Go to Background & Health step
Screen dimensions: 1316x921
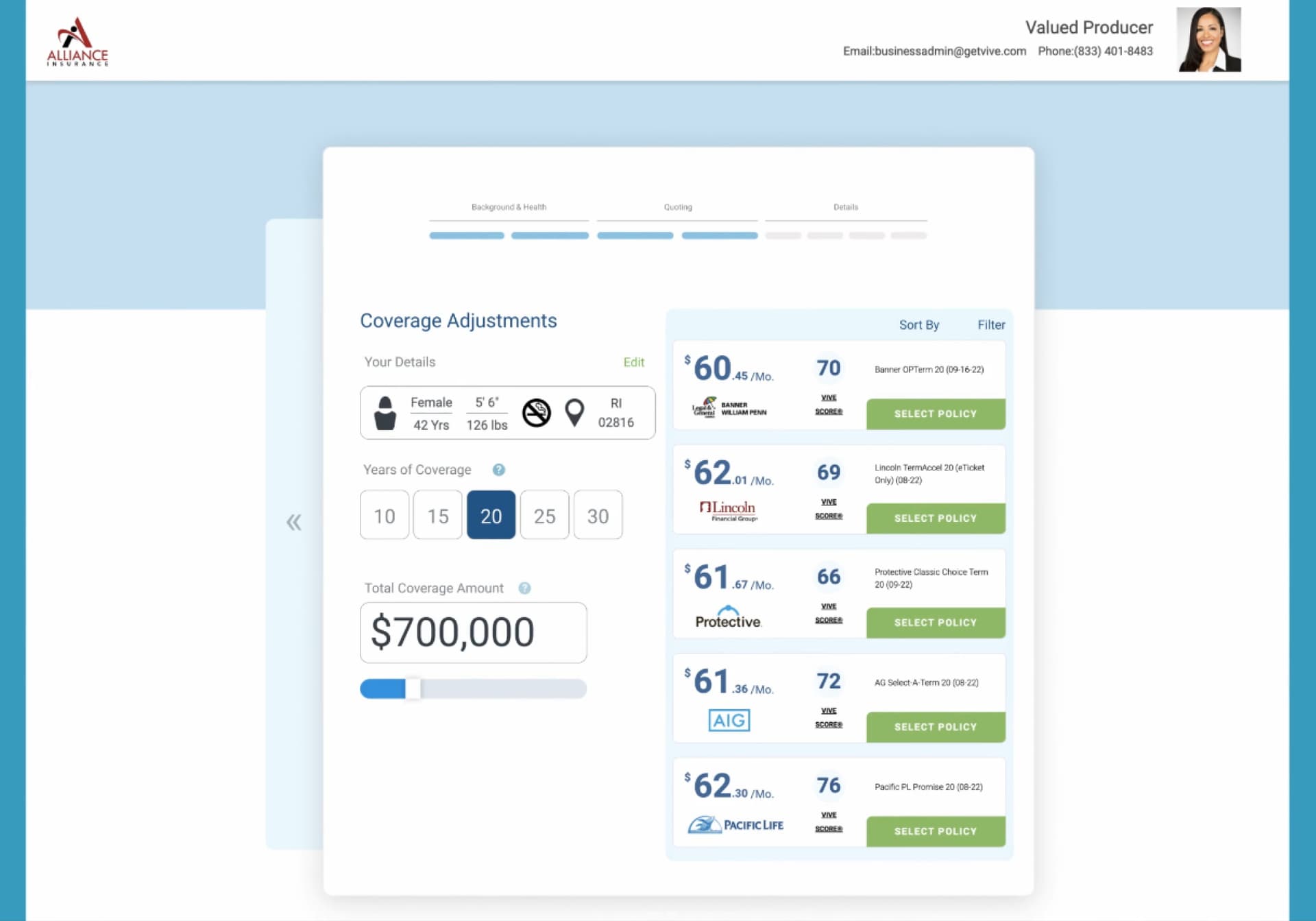click(509, 207)
